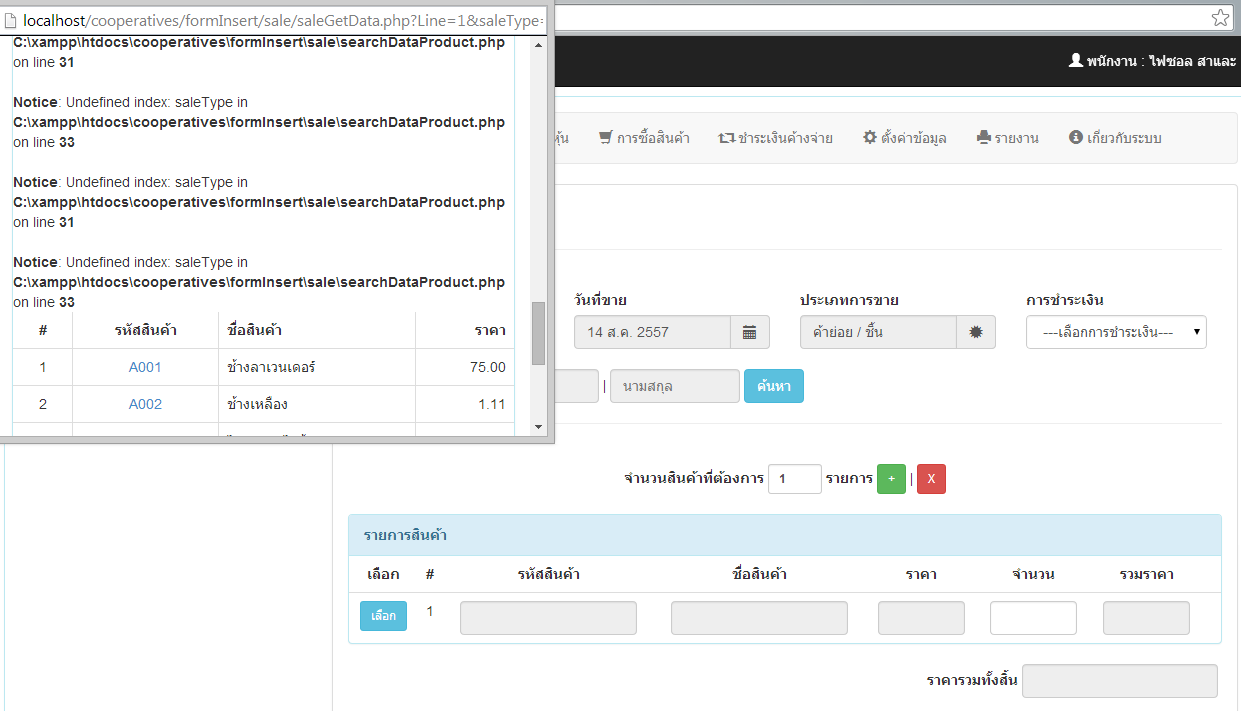
Task: Click product code link A001 in popup
Action: (x=145, y=367)
